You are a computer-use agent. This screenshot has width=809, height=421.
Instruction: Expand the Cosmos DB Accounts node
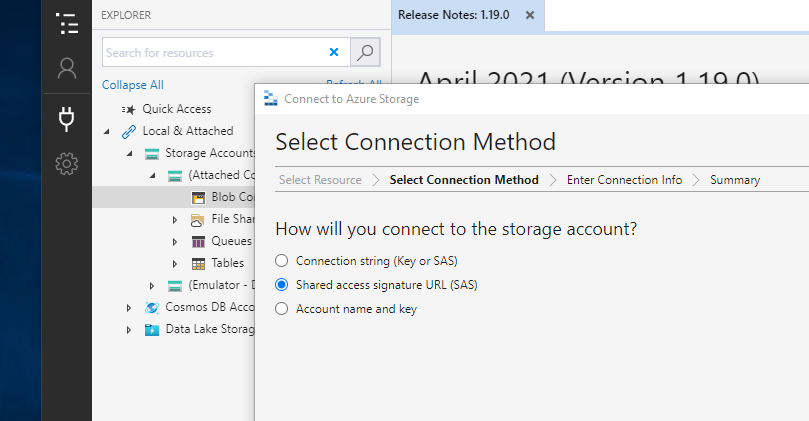click(x=129, y=308)
